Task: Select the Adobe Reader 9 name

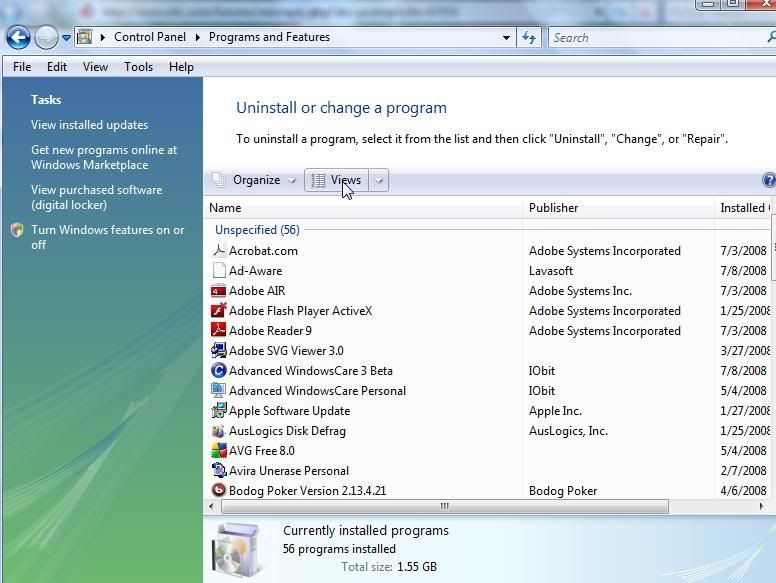Action: tap(270, 331)
